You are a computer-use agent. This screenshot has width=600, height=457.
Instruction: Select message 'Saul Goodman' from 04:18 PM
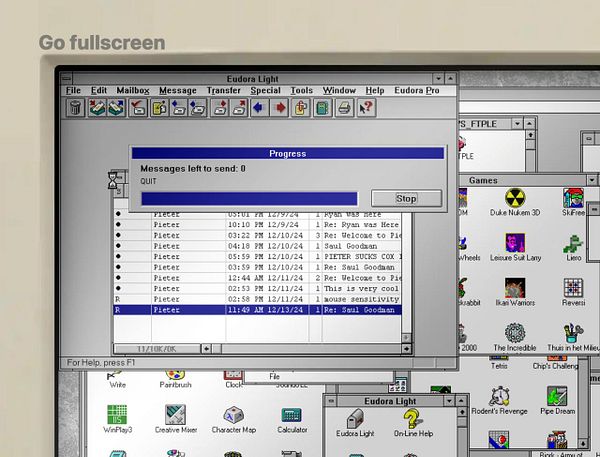[257, 246]
